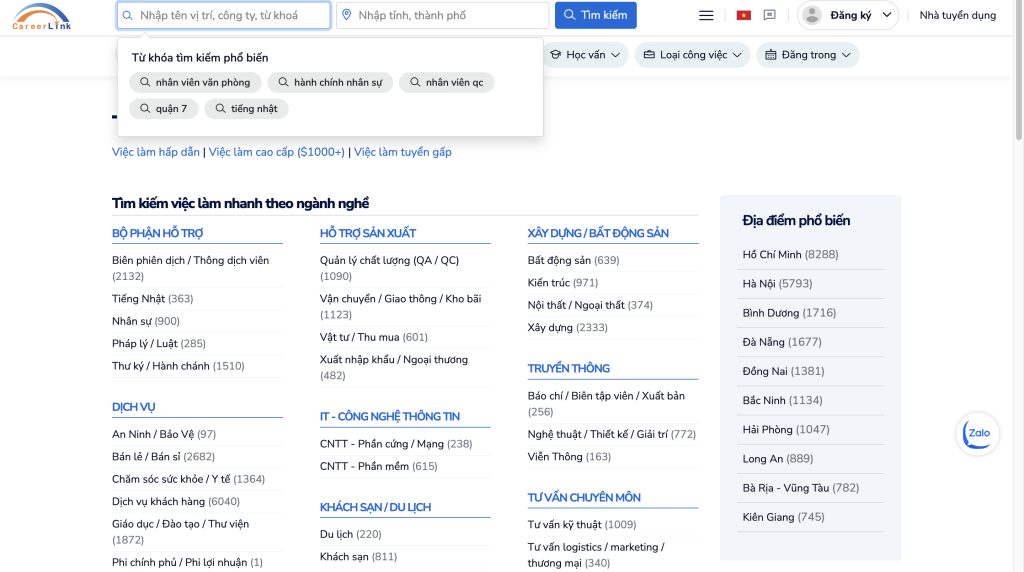Click the magnifier icon in keyword field
1024x572 pixels.
127,16
